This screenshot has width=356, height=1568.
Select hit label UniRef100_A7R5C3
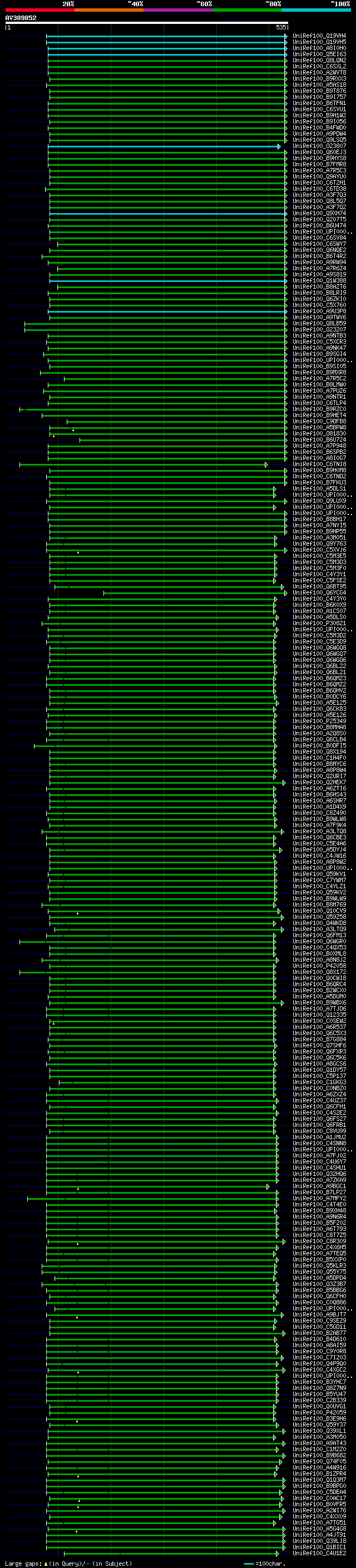point(319,170)
